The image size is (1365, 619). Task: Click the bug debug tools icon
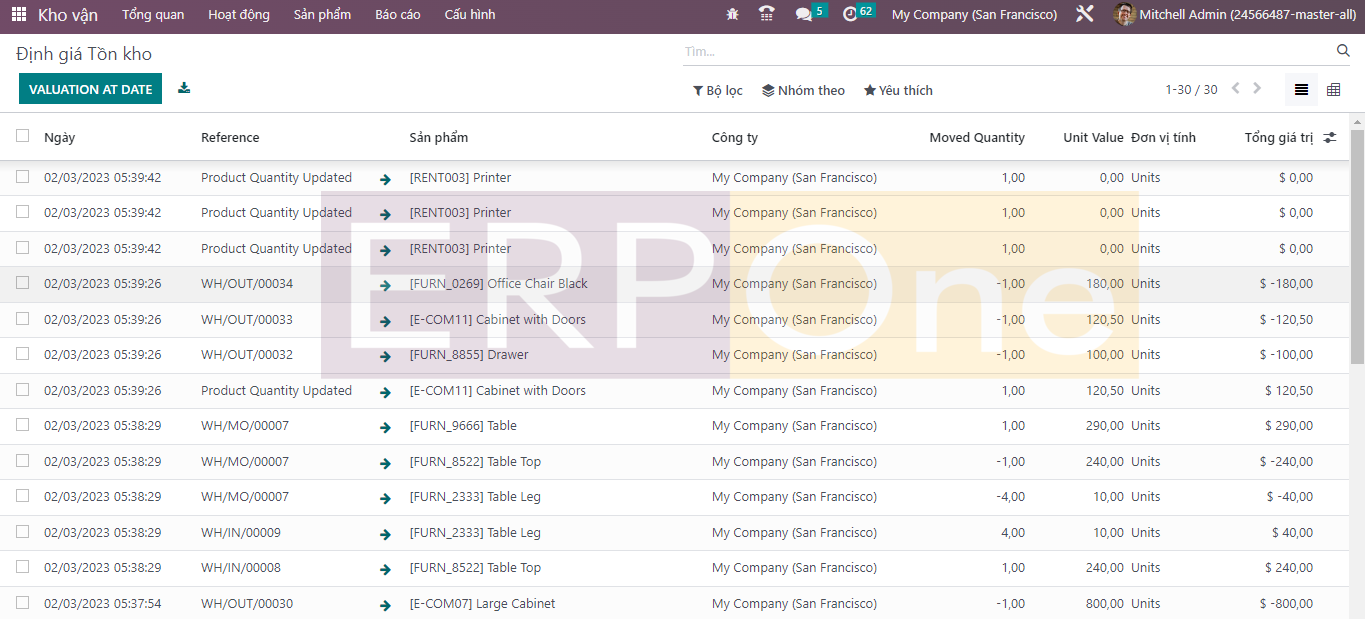click(x=733, y=15)
